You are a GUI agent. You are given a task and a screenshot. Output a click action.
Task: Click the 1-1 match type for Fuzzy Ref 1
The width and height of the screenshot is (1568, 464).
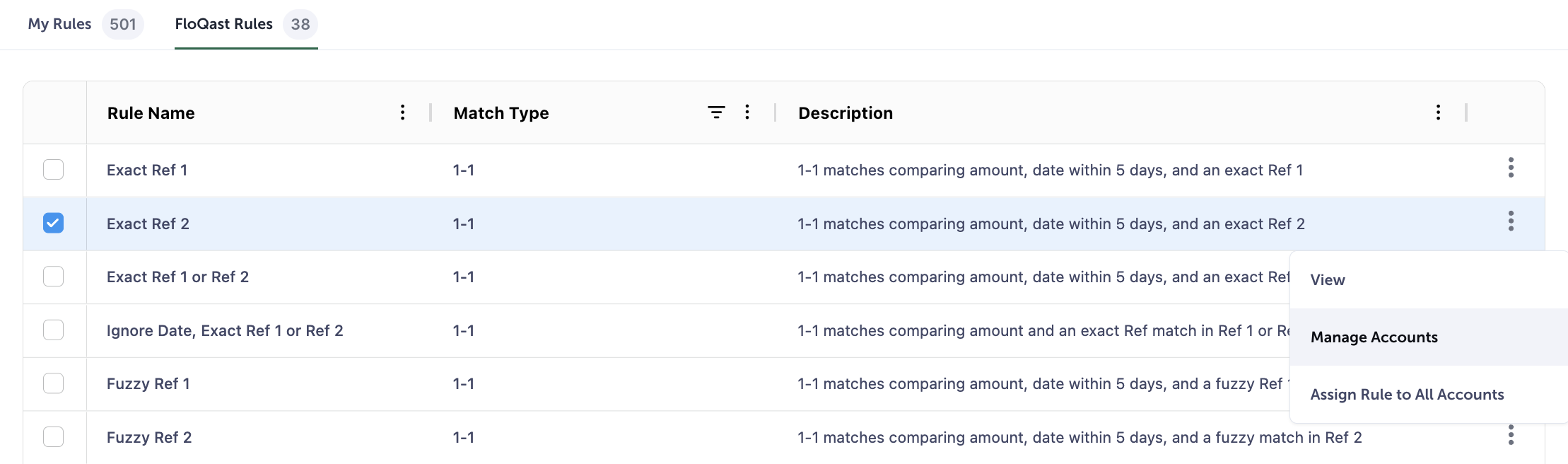click(x=464, y=383)
